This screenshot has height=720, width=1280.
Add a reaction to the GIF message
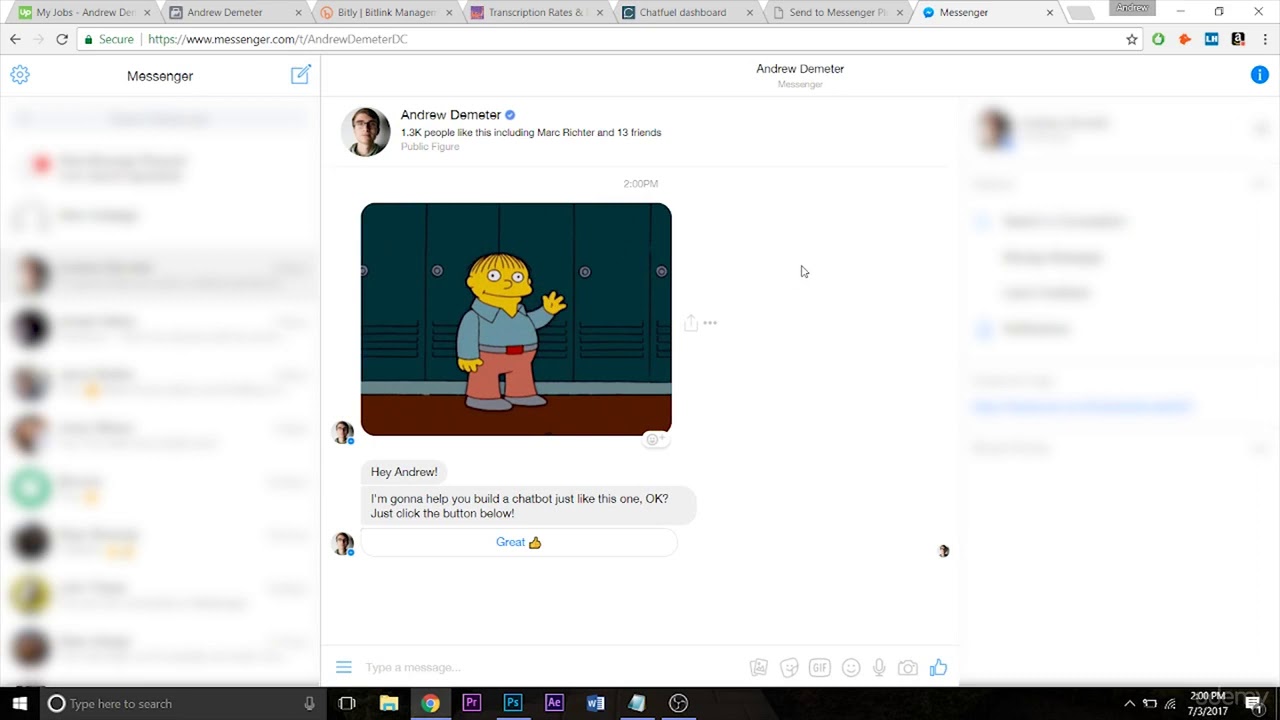tap(655, 439)
